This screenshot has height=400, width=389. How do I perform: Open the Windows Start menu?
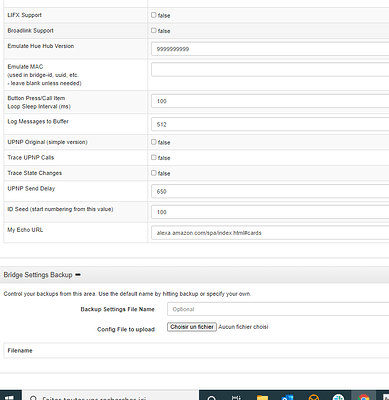pos(10,396)
